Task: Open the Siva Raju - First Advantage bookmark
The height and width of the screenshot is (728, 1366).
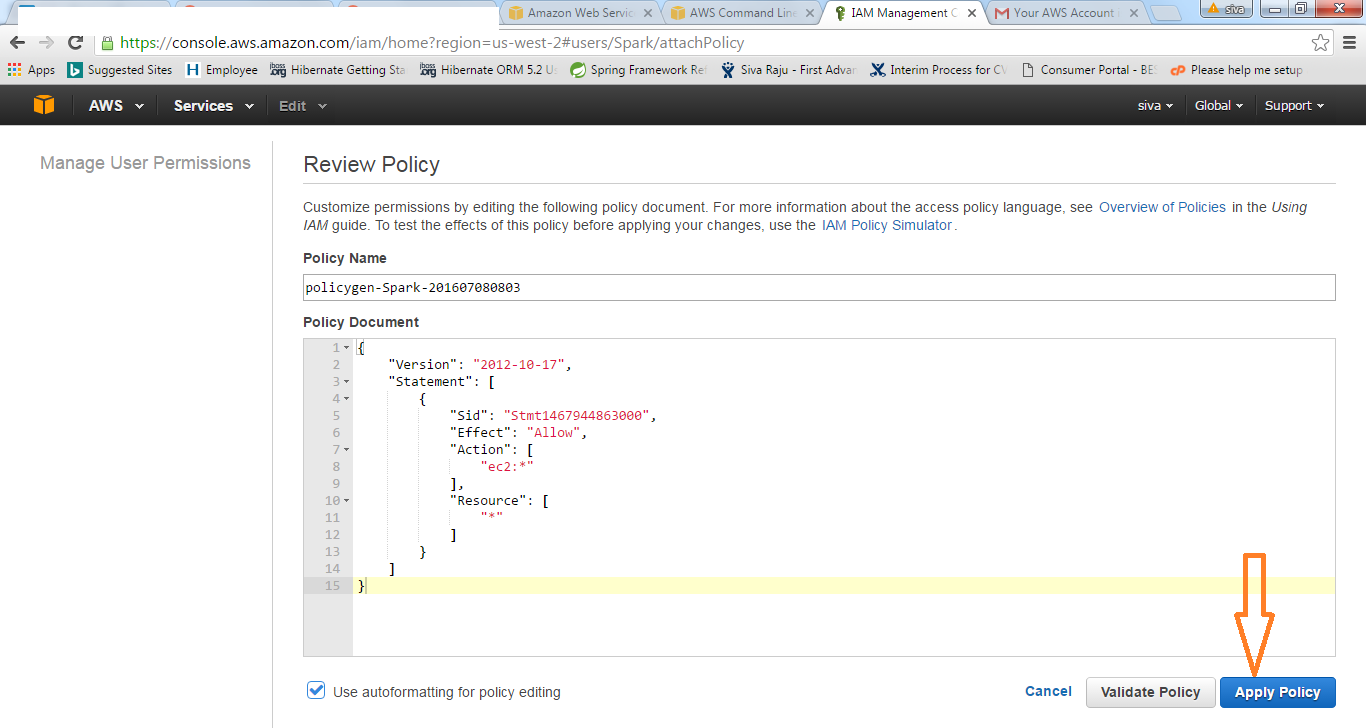Action: (x=787, y=70)
